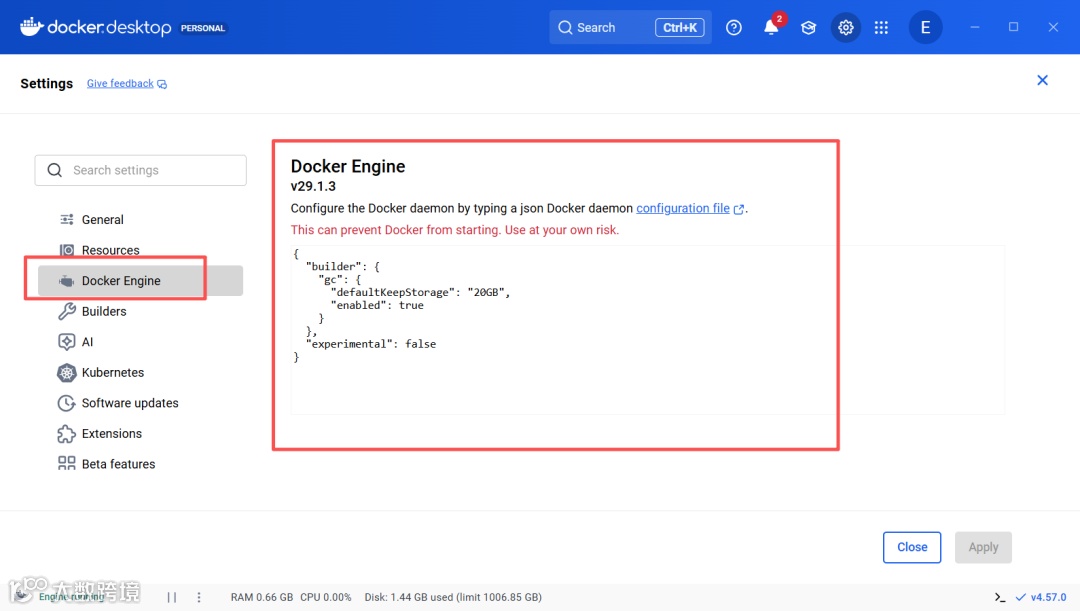Click into the Search settings field
Screen dimensions: 1080x611
[141, 170]
